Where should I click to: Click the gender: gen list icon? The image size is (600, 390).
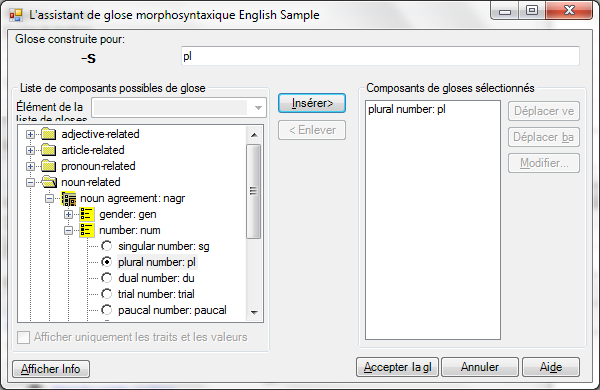pos(87,214)
